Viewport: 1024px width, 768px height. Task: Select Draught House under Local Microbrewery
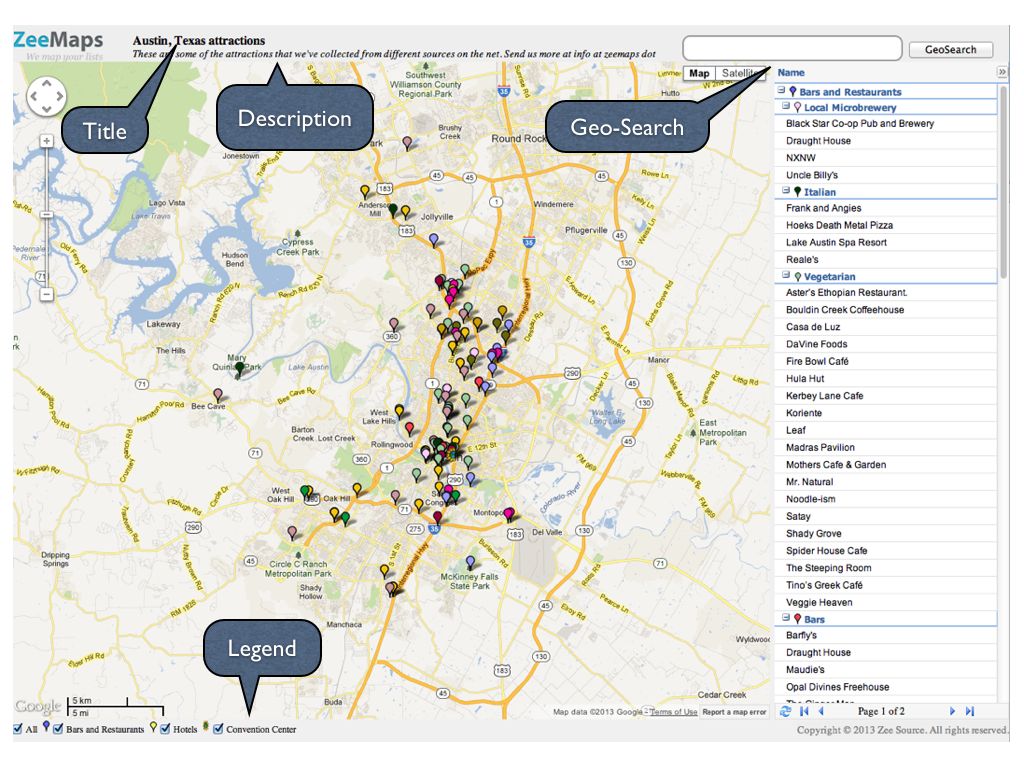point(886,141)
